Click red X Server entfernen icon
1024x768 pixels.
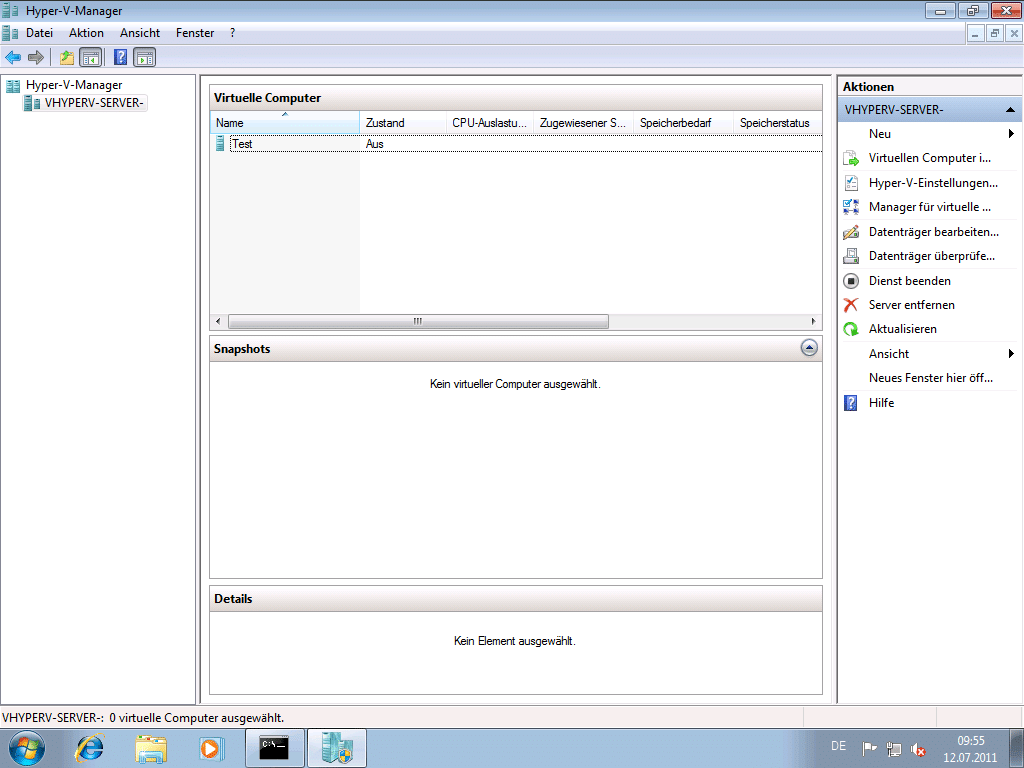851,305
